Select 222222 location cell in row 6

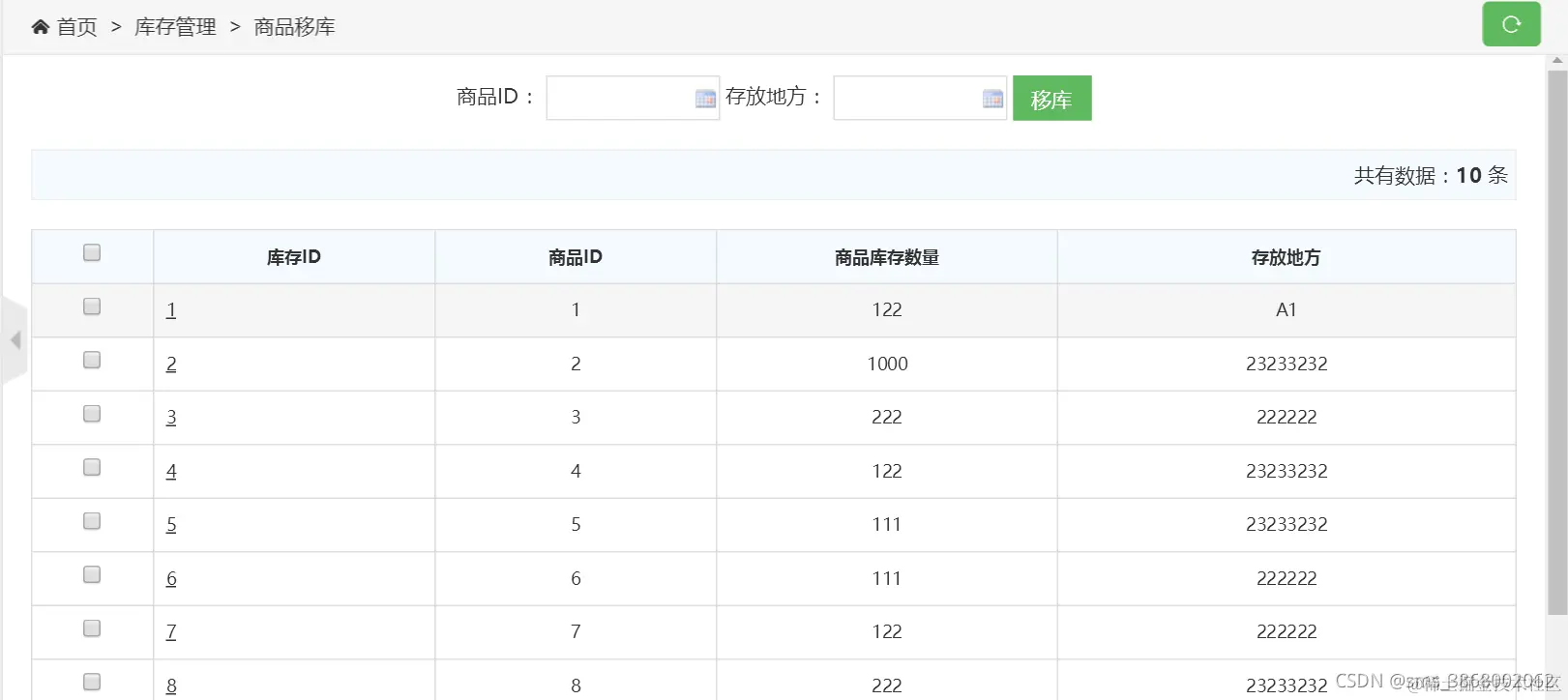click(1287, 579)
